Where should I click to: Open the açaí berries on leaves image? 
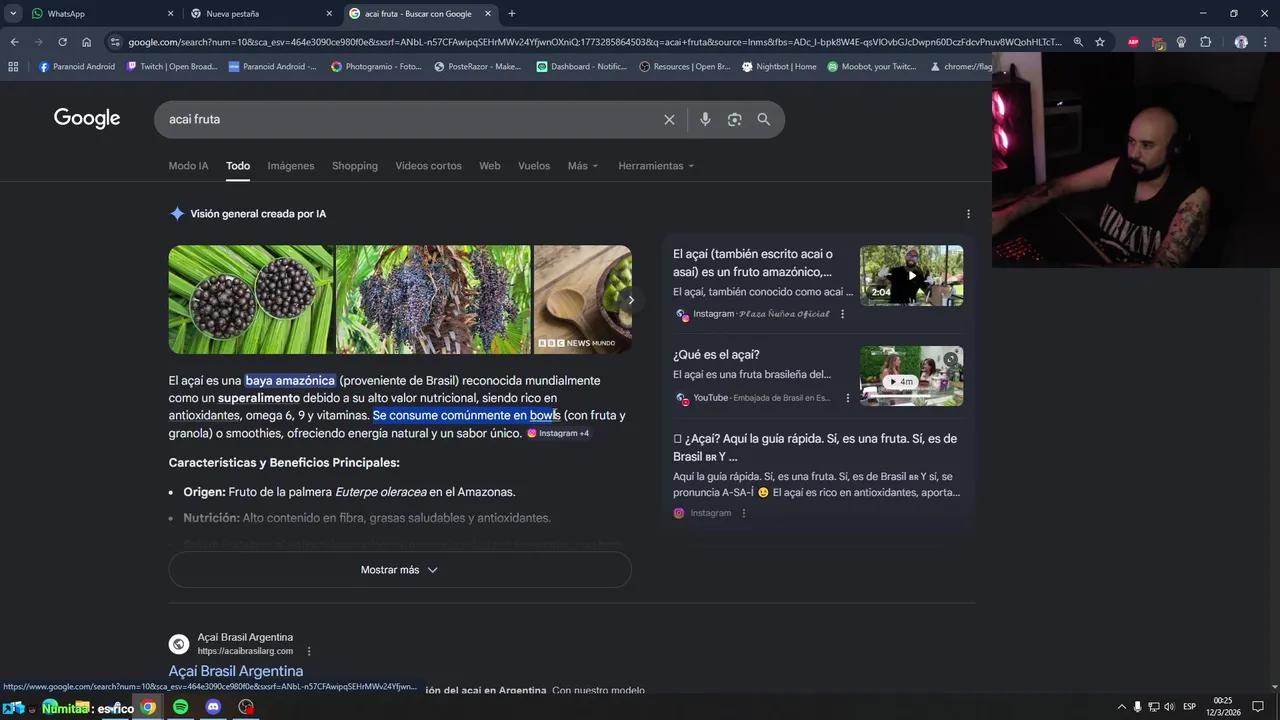(251, 299)
